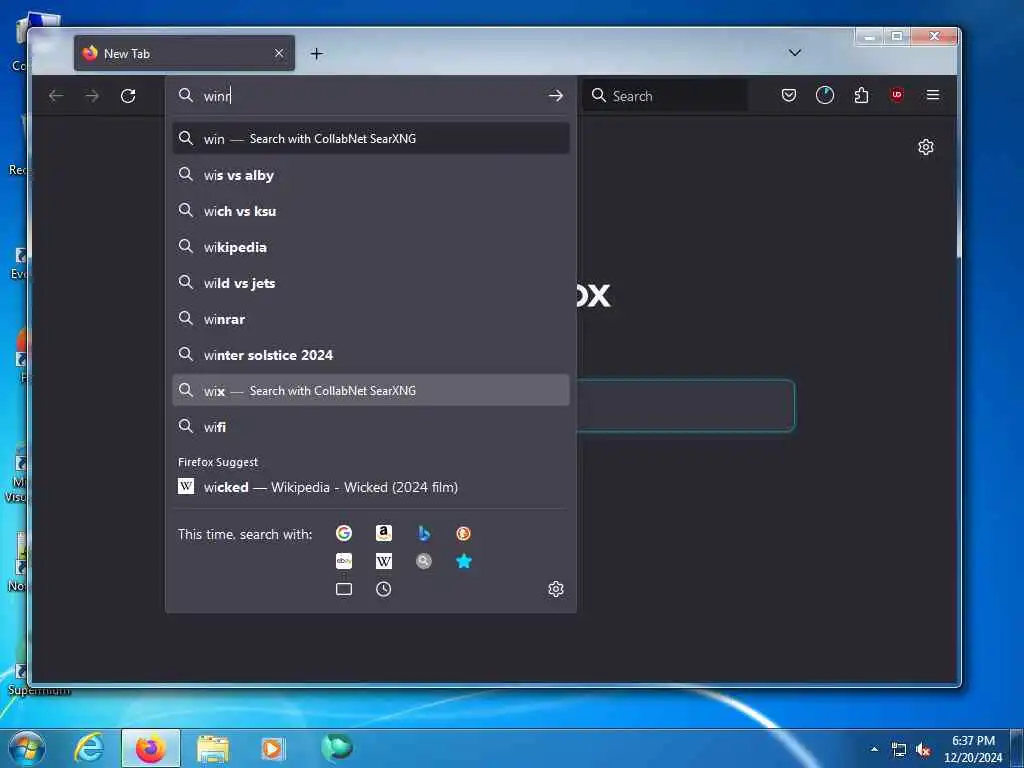Select the gray magnifier search engine icon
1024x768 pixels.
tap(424, 561)
